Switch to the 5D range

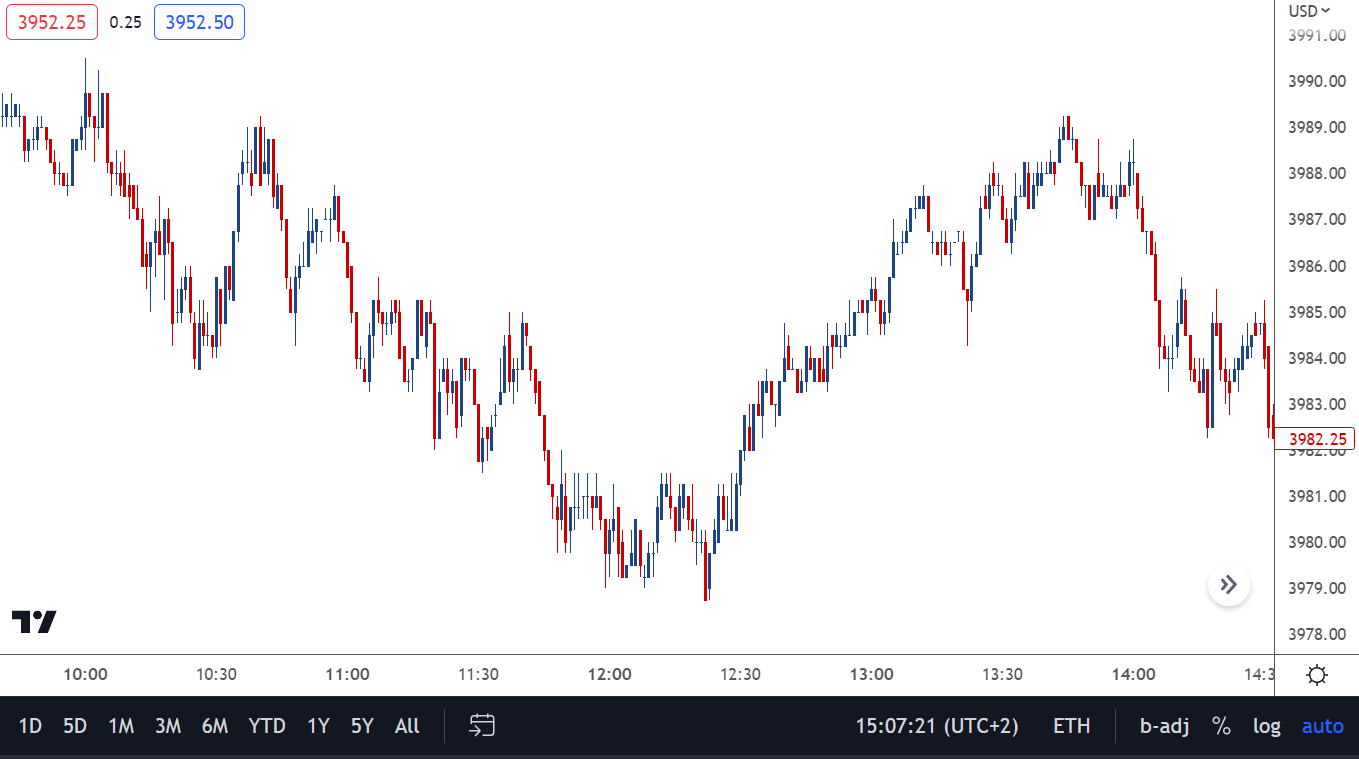click(75, 726)
